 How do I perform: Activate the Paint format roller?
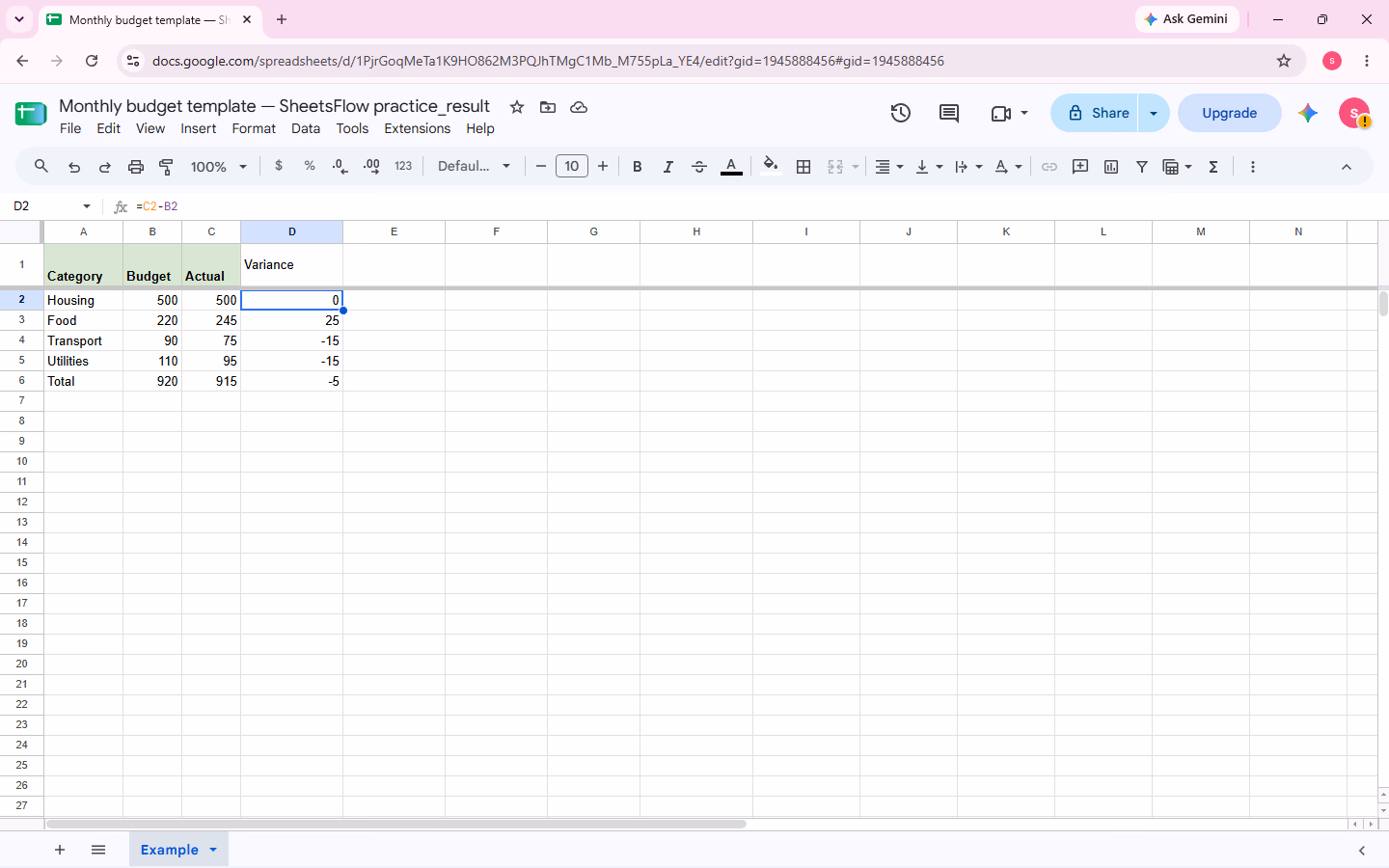166,167
